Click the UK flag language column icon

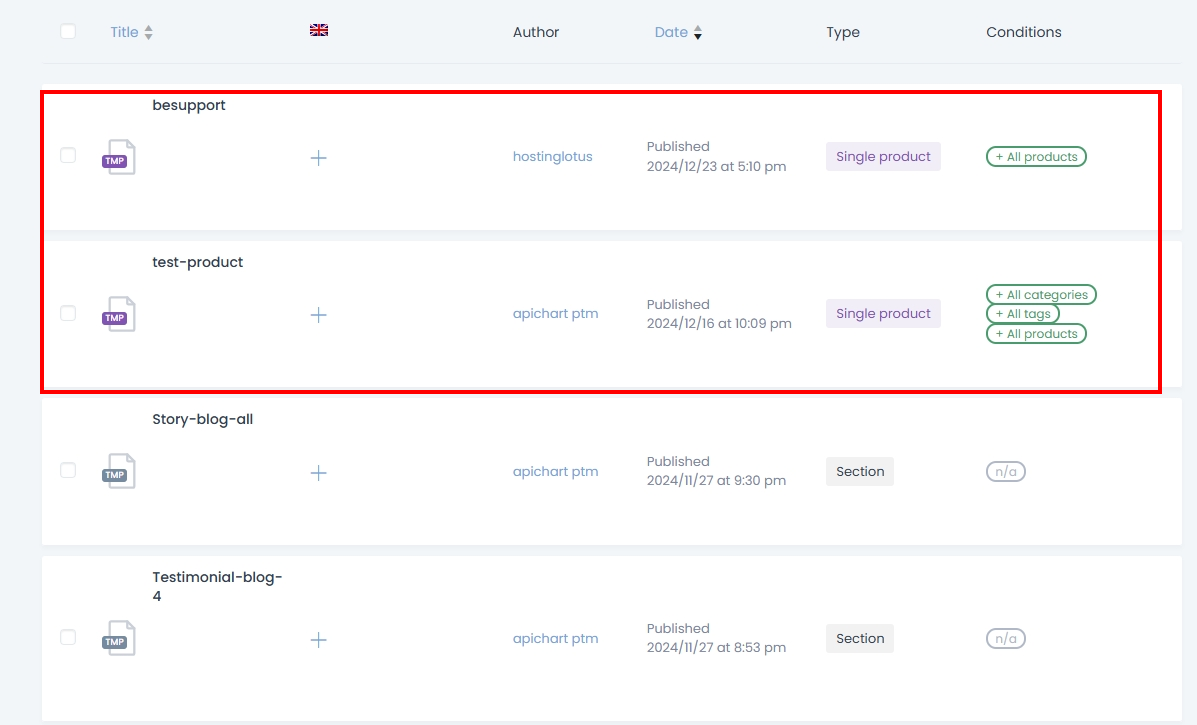(319, 31)
